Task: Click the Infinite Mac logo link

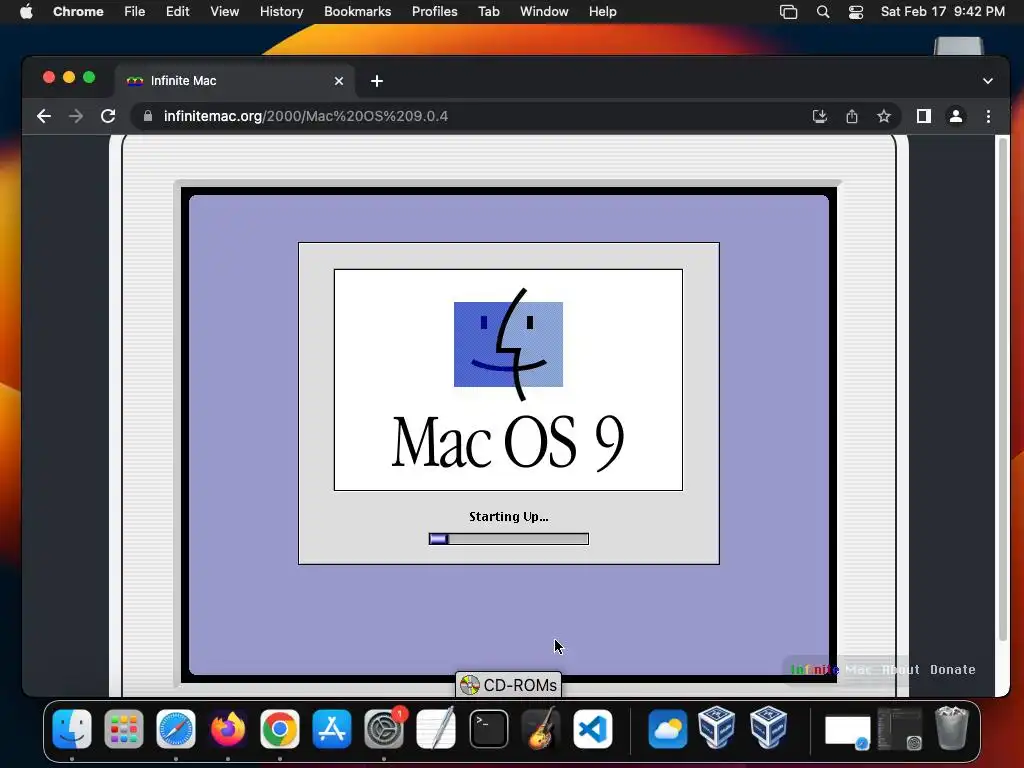Action: [x=831, y=669]
